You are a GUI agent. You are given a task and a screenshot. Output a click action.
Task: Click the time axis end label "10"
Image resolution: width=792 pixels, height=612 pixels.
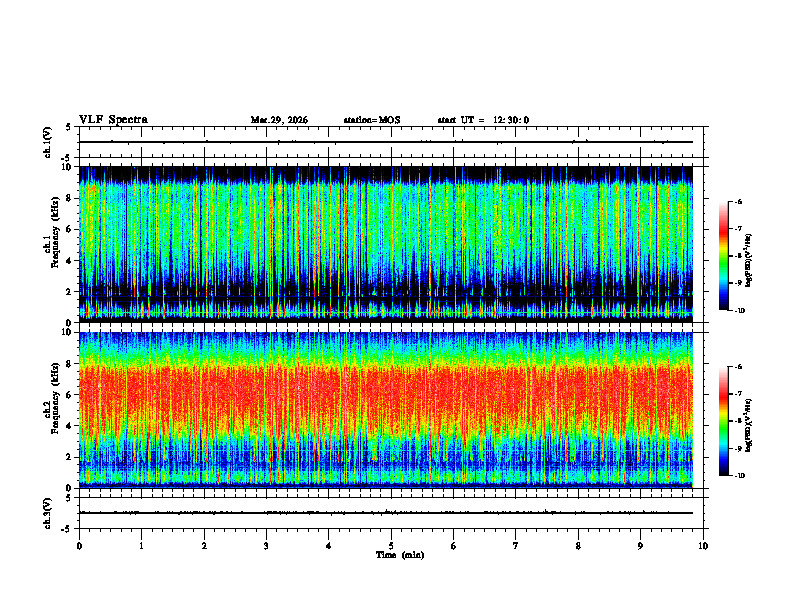pyautogui.click(x=703, y=546)
